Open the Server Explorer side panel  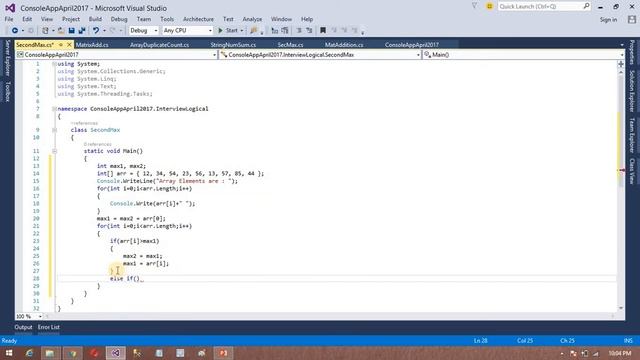[x=7, y=58]
